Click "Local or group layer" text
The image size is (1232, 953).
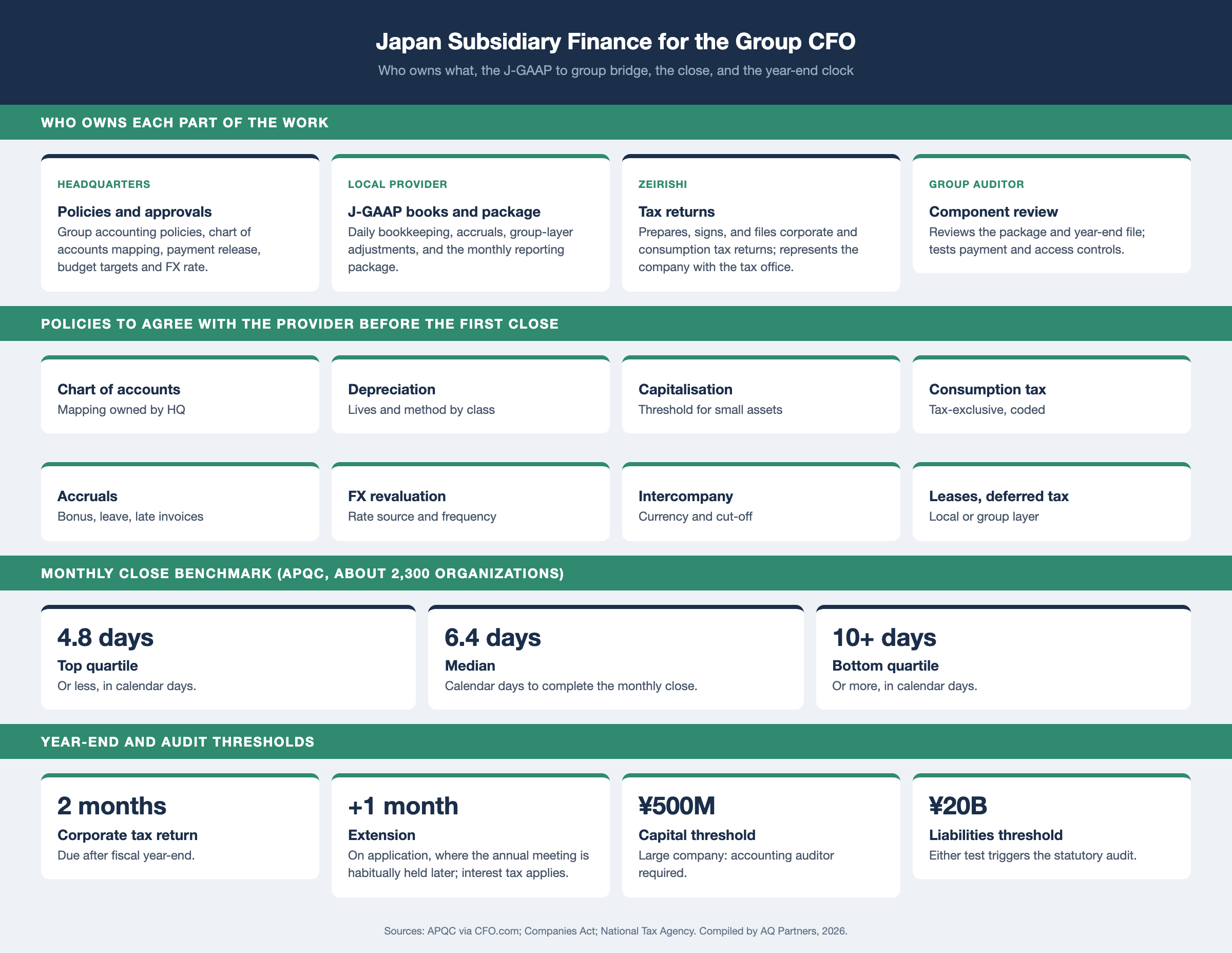coord(984,516)
